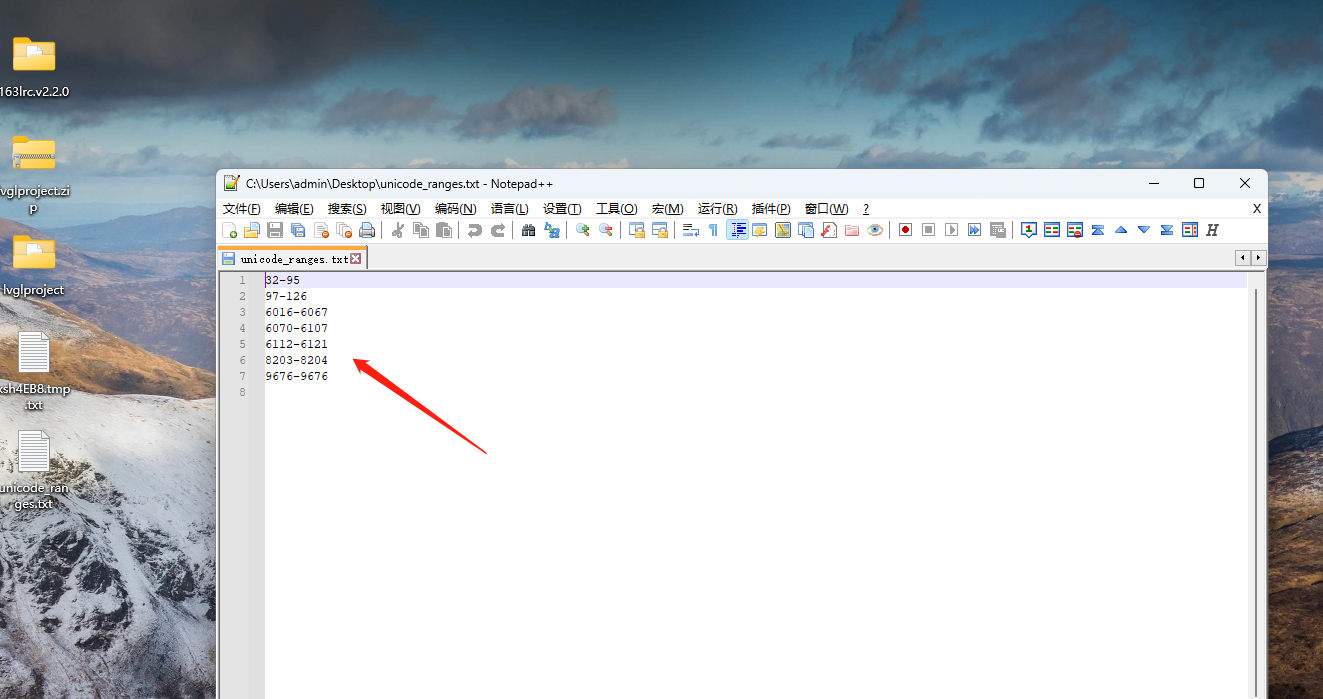Close the unicode_ranges.txt tab with red X
The height and width of the screenshot is (699, 1323).
356,259
